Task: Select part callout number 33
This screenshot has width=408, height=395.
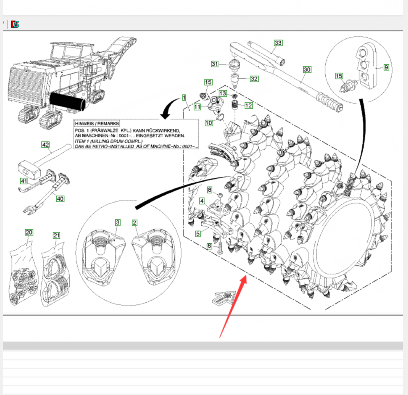Action: tap(278, 43)
